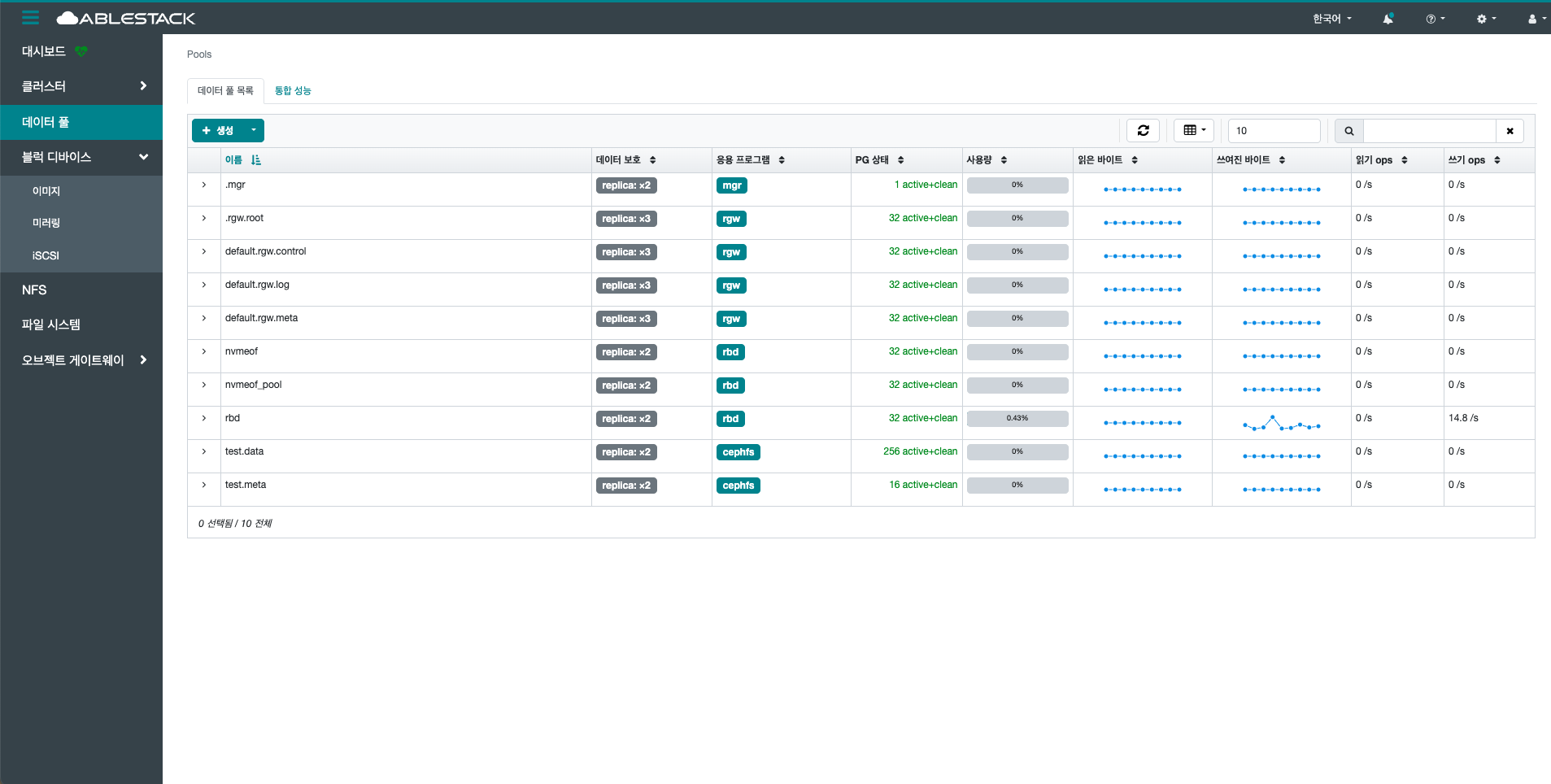Click the 생성 create button
Viewport: 1551px width, 784px height.
[x=218, y=130]
